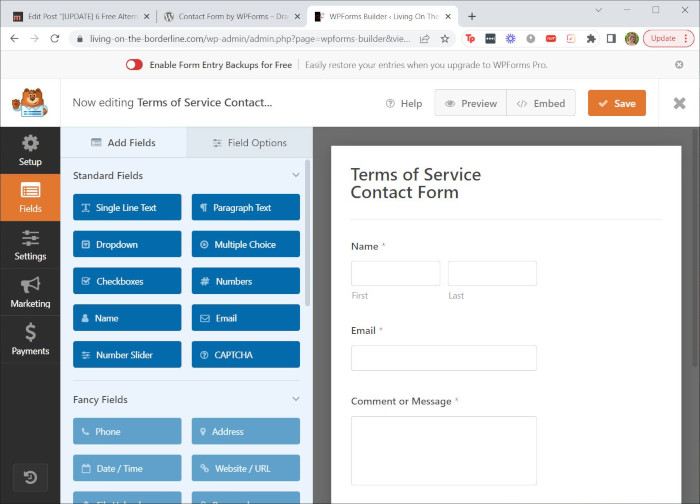
Task: Collapse the Fancy Fields section
Action: 296,399
